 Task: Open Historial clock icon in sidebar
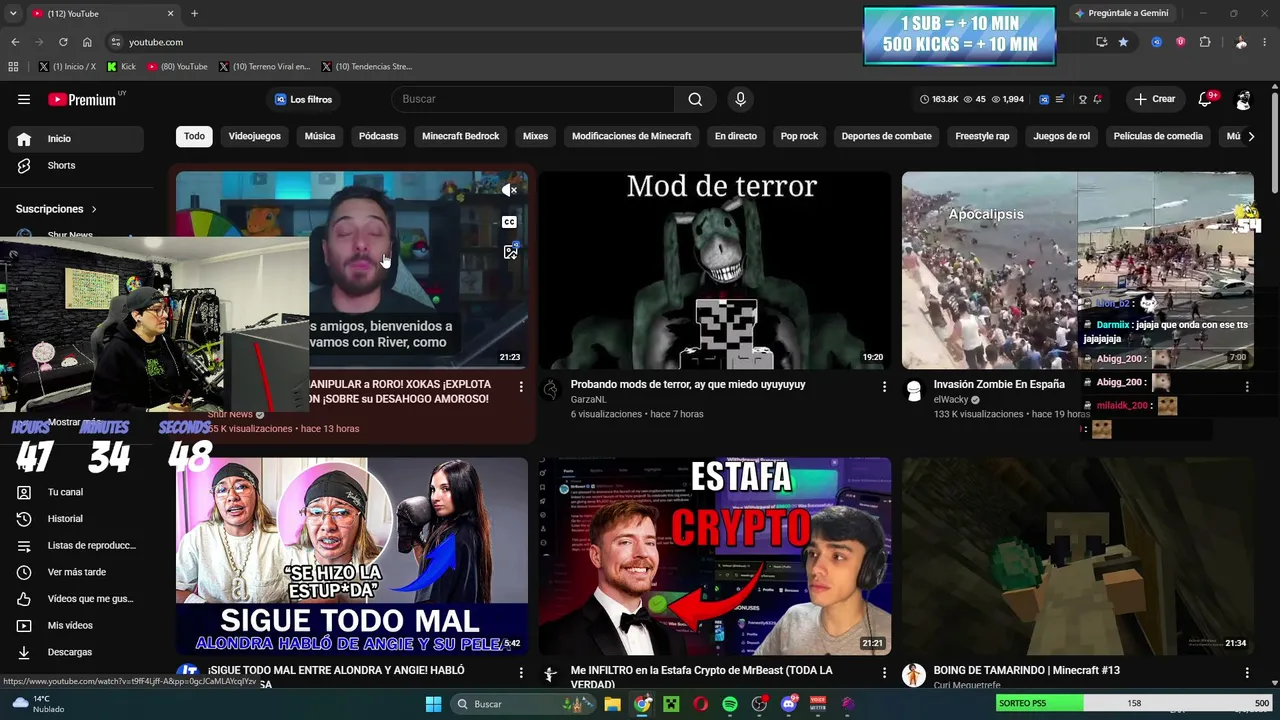24,519
